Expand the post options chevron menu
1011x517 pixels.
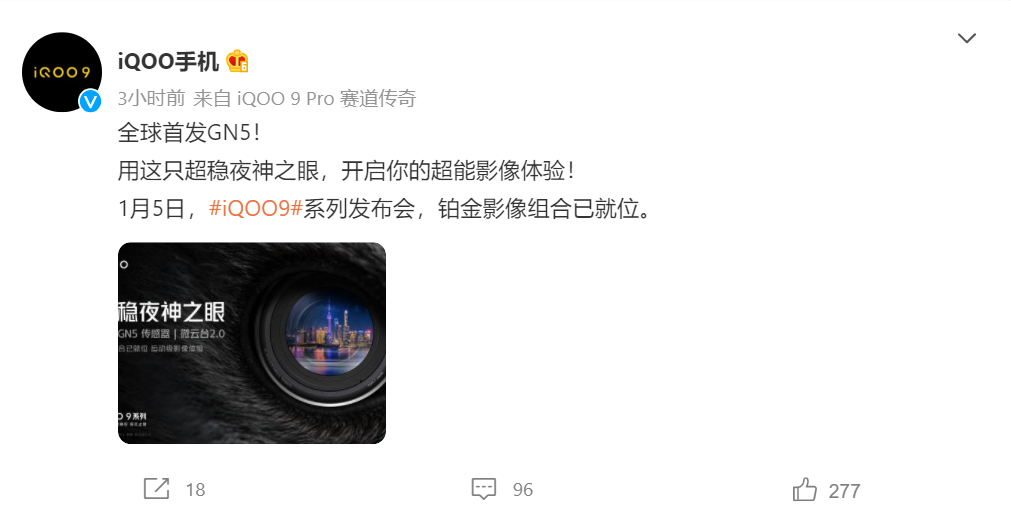(967, 38)
